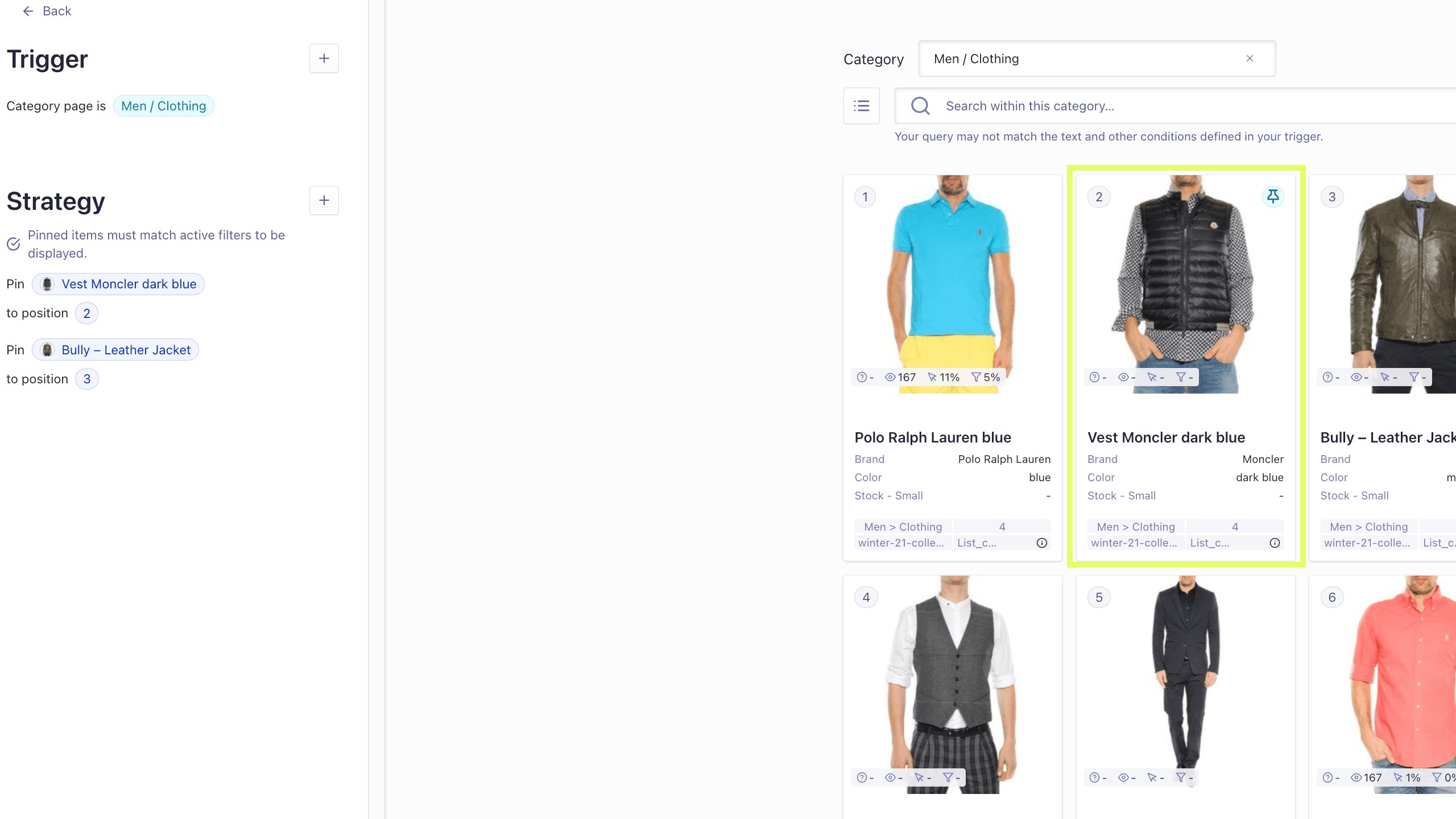Go back using the Back arrow link
The height and width of the screenshot is (819, 1456).
47,11
